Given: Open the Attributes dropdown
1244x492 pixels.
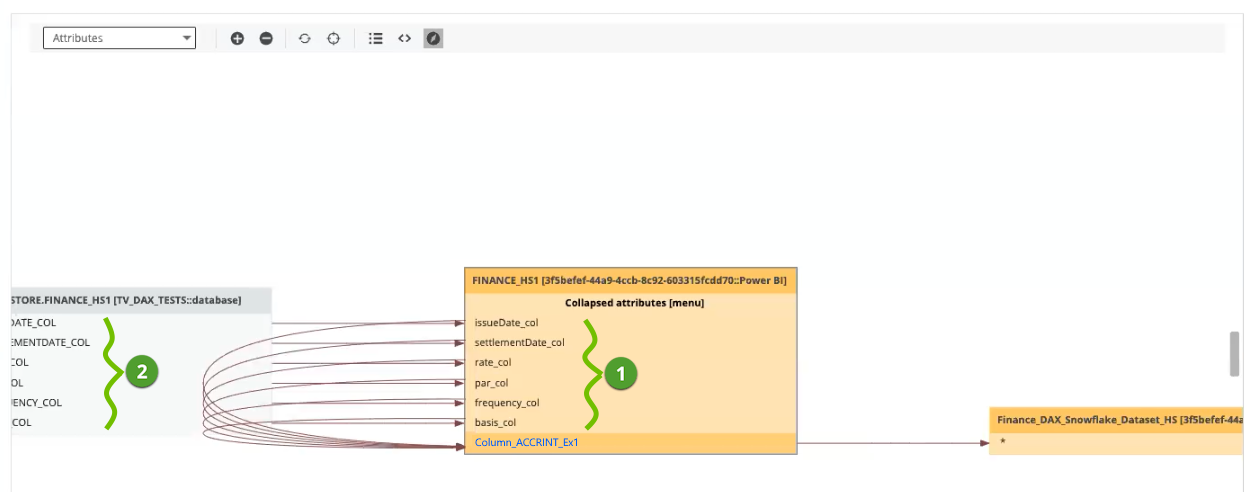Looking at the screenshot, I should pos(119,38).
